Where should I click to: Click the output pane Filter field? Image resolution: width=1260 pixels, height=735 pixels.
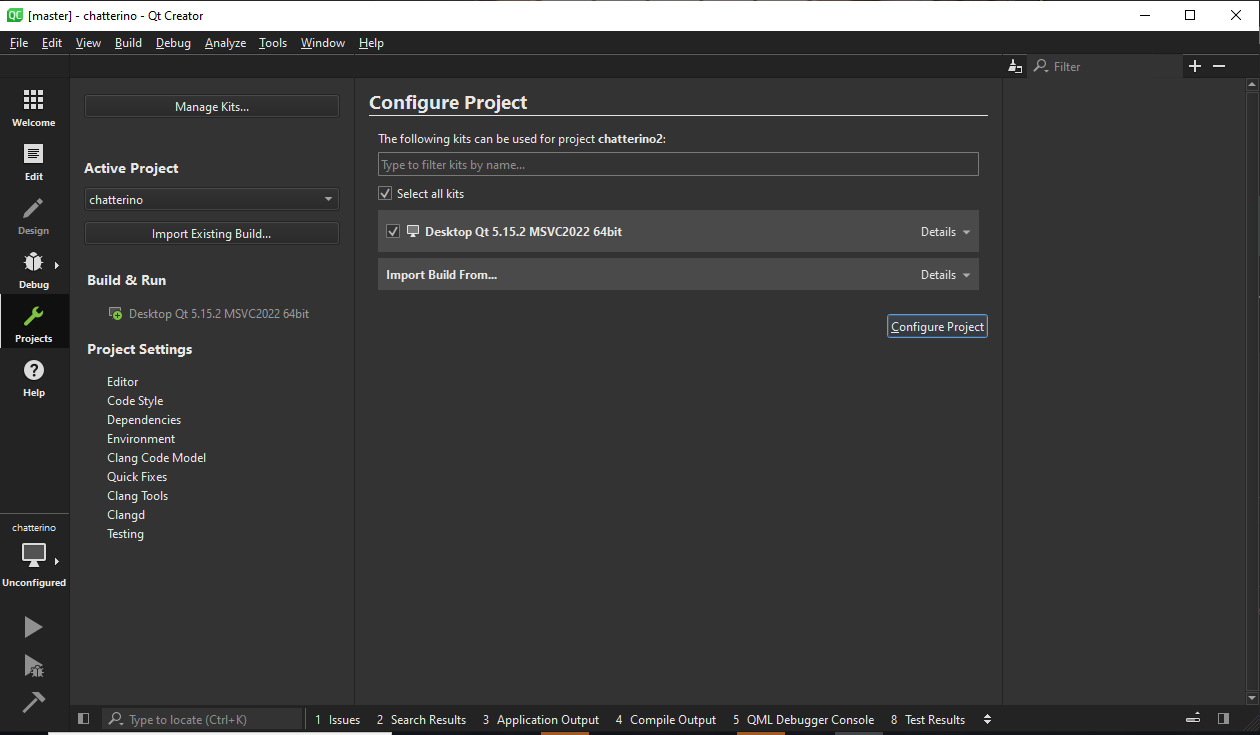click(1105, 66)
